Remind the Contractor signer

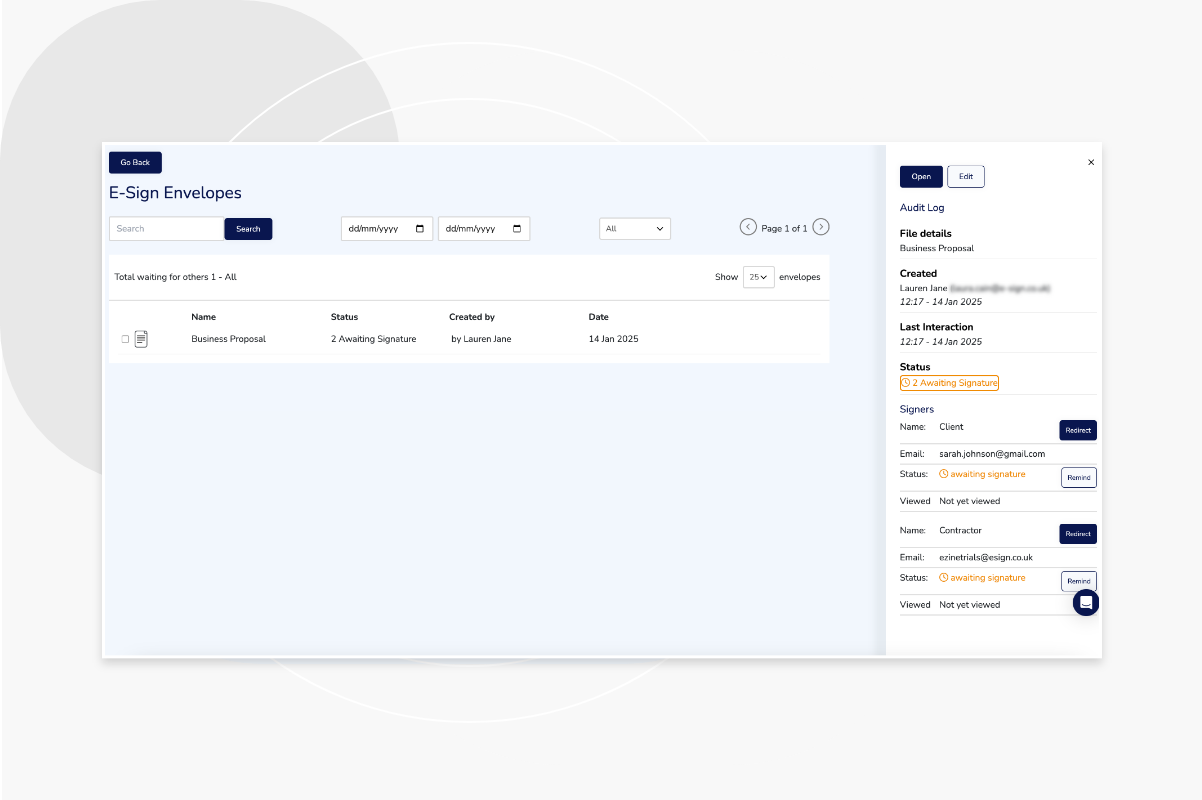point(1079,581)
